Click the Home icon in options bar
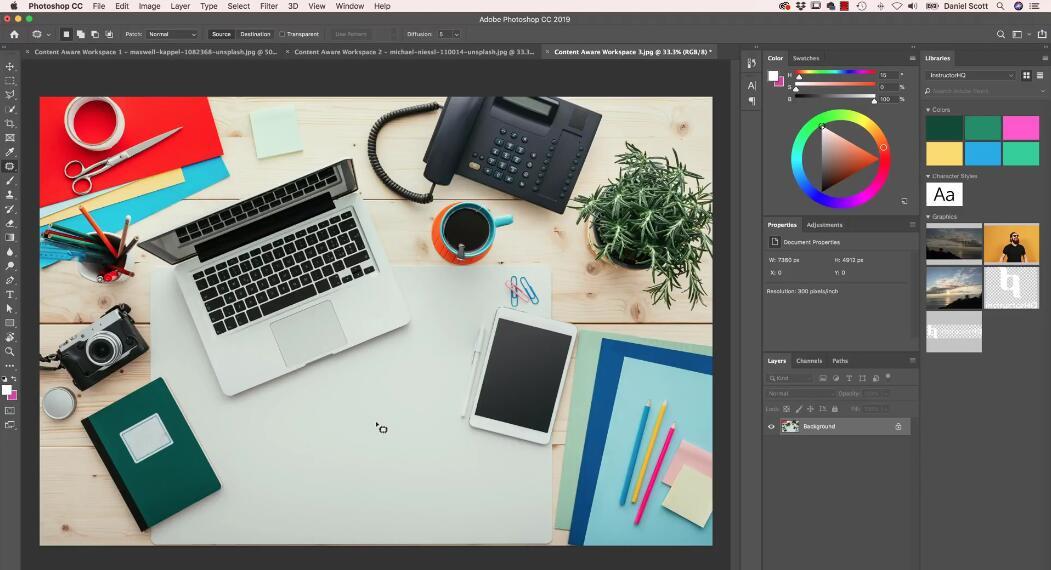The width and height of the screenshot is (1051, 570). click(14, 34)
